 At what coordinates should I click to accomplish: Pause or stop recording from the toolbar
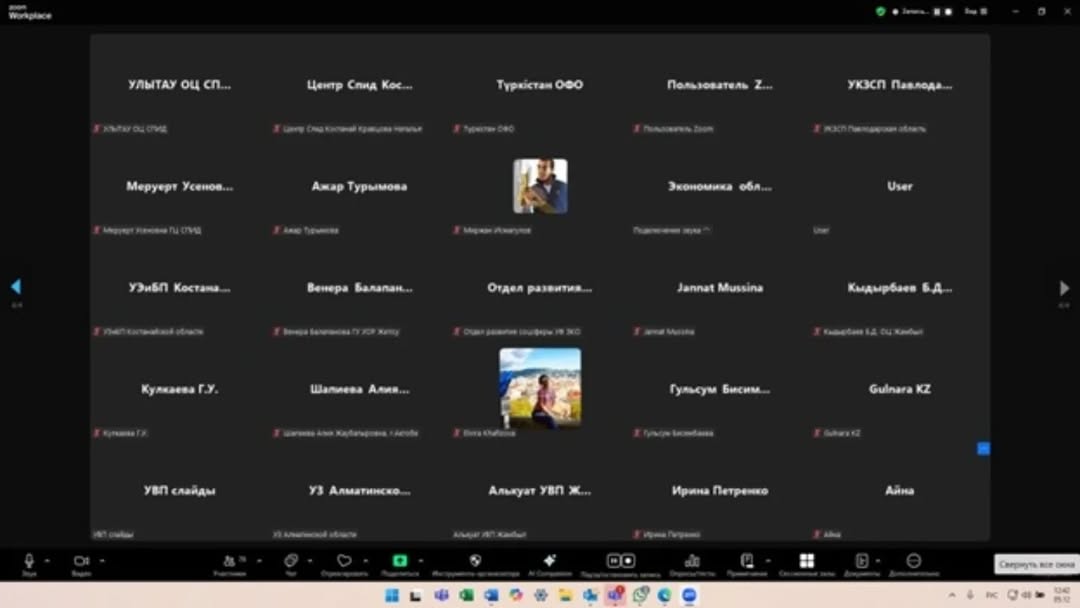coord(620,561)
